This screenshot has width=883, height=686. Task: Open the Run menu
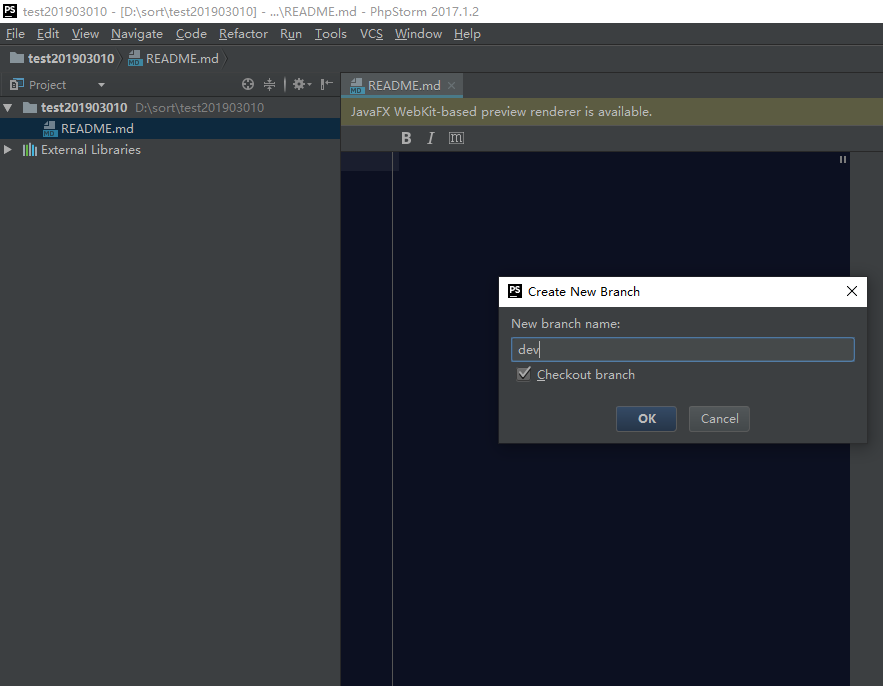pos(291,34)
